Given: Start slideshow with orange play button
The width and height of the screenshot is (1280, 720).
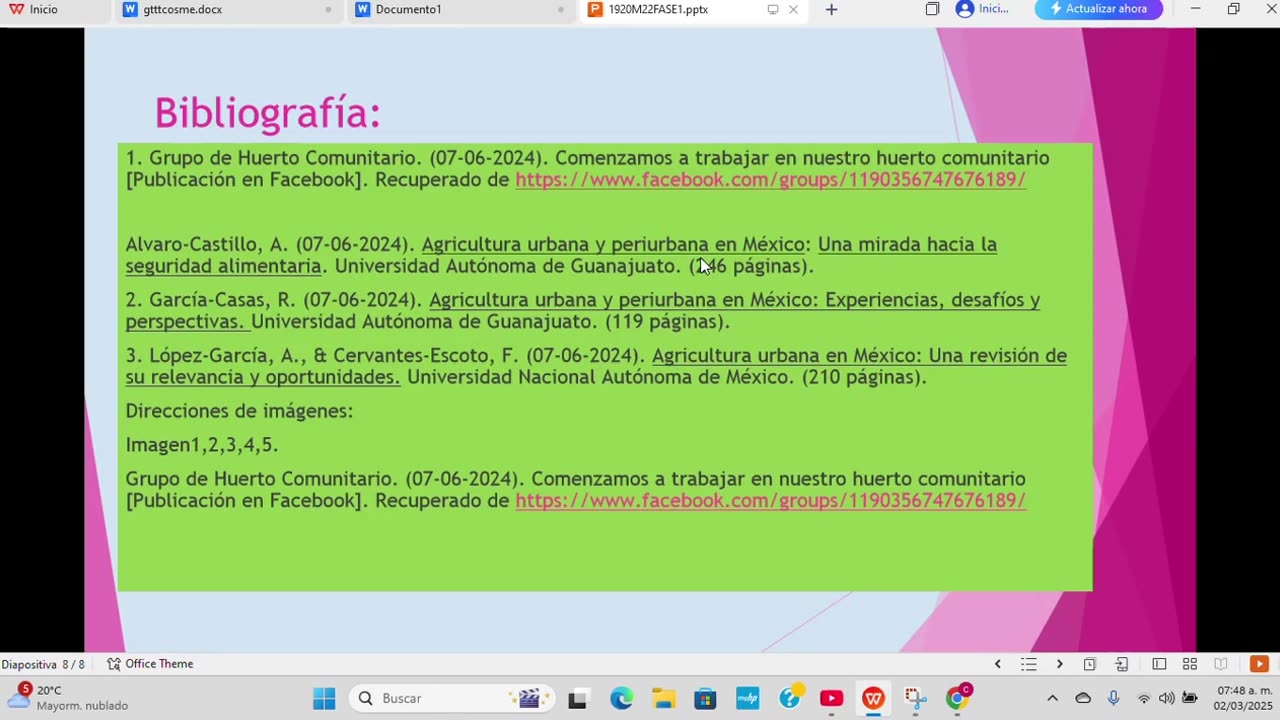Looking at the screenshot, I should pos(1259,664).
